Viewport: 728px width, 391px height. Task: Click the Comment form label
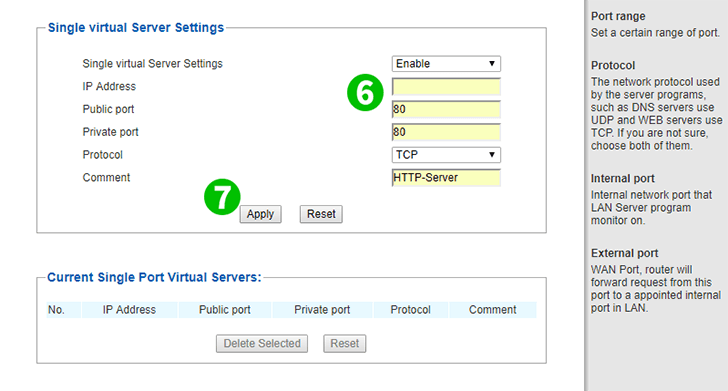click(x=106, y=177)
